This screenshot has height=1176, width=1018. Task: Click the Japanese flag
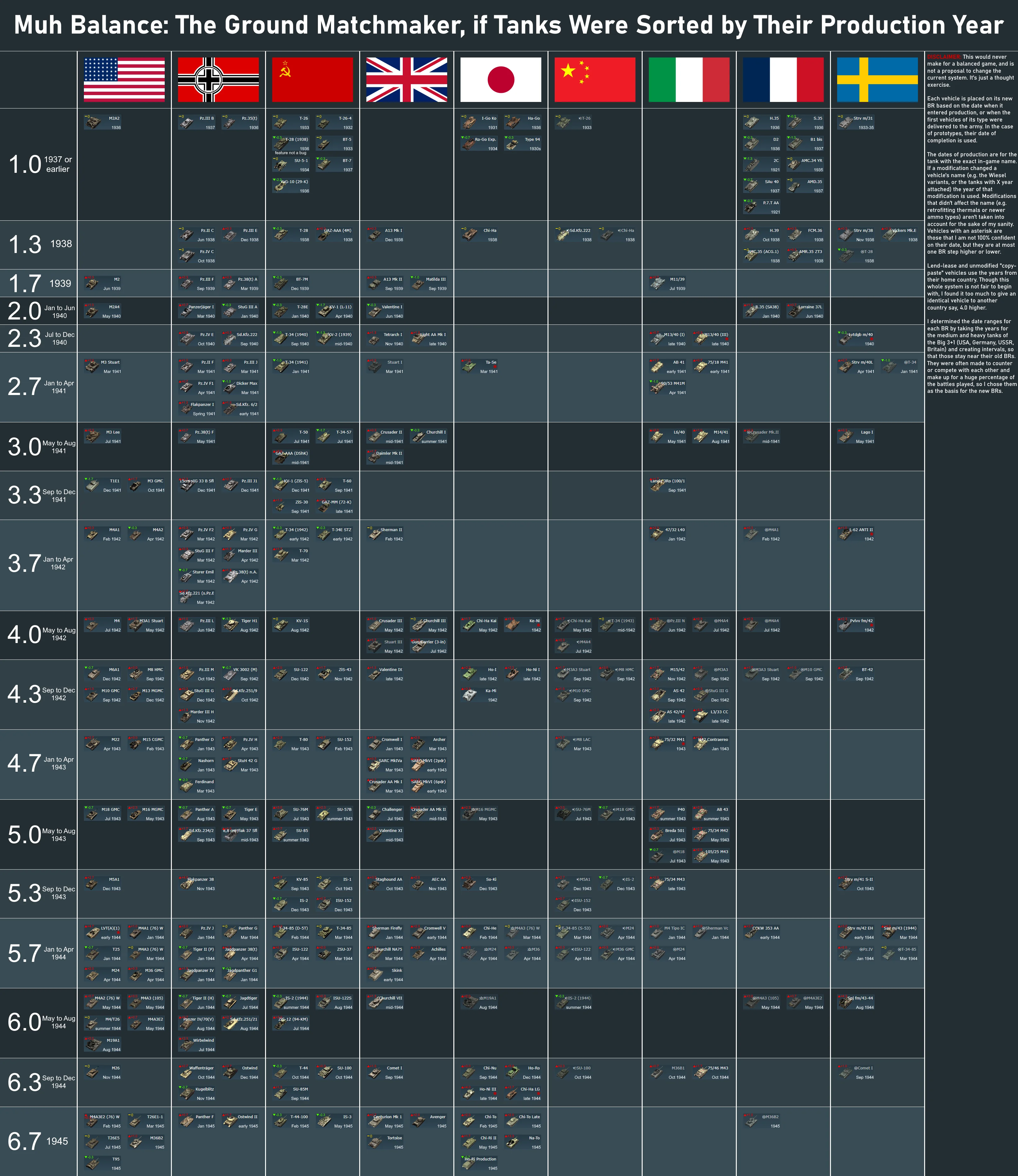(x=501, y=80)
